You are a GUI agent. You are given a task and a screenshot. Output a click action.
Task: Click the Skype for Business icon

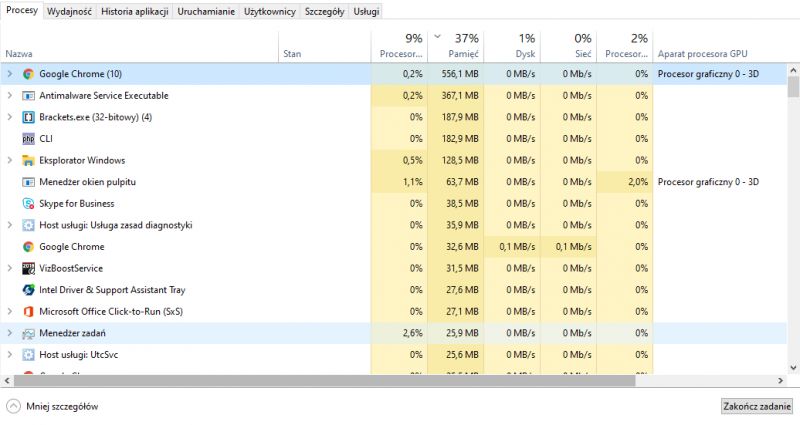pos(29,204)
